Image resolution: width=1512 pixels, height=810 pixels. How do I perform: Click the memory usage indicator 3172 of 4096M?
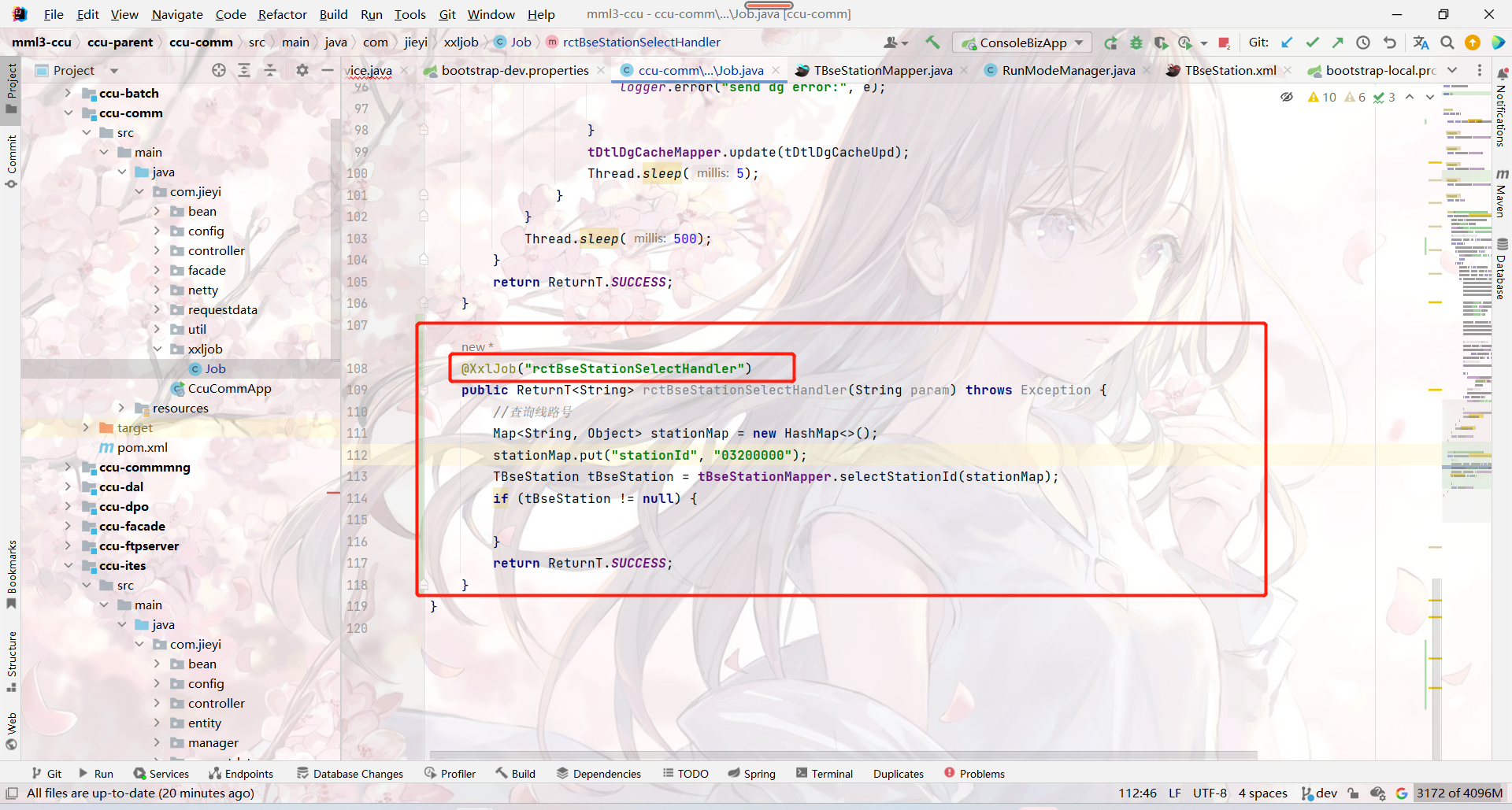pyautogui.click(x=1459, y=793)
